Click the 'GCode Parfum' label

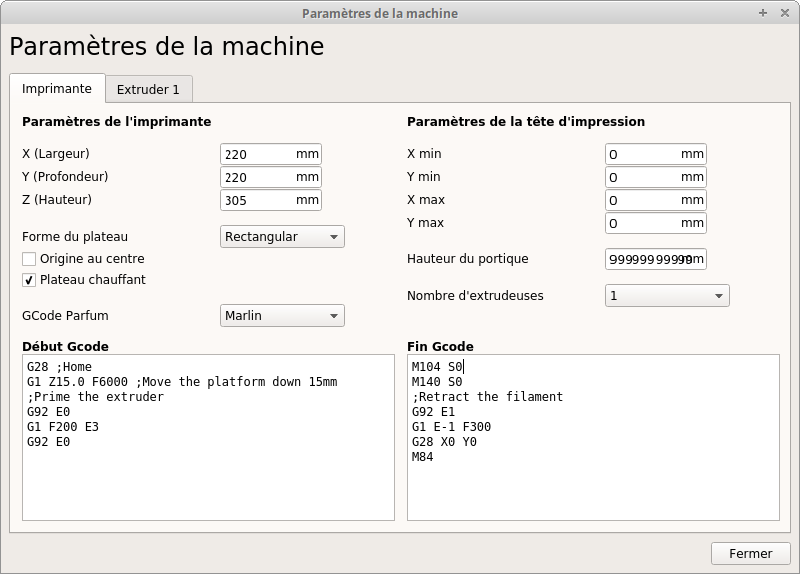coord(65,316)
